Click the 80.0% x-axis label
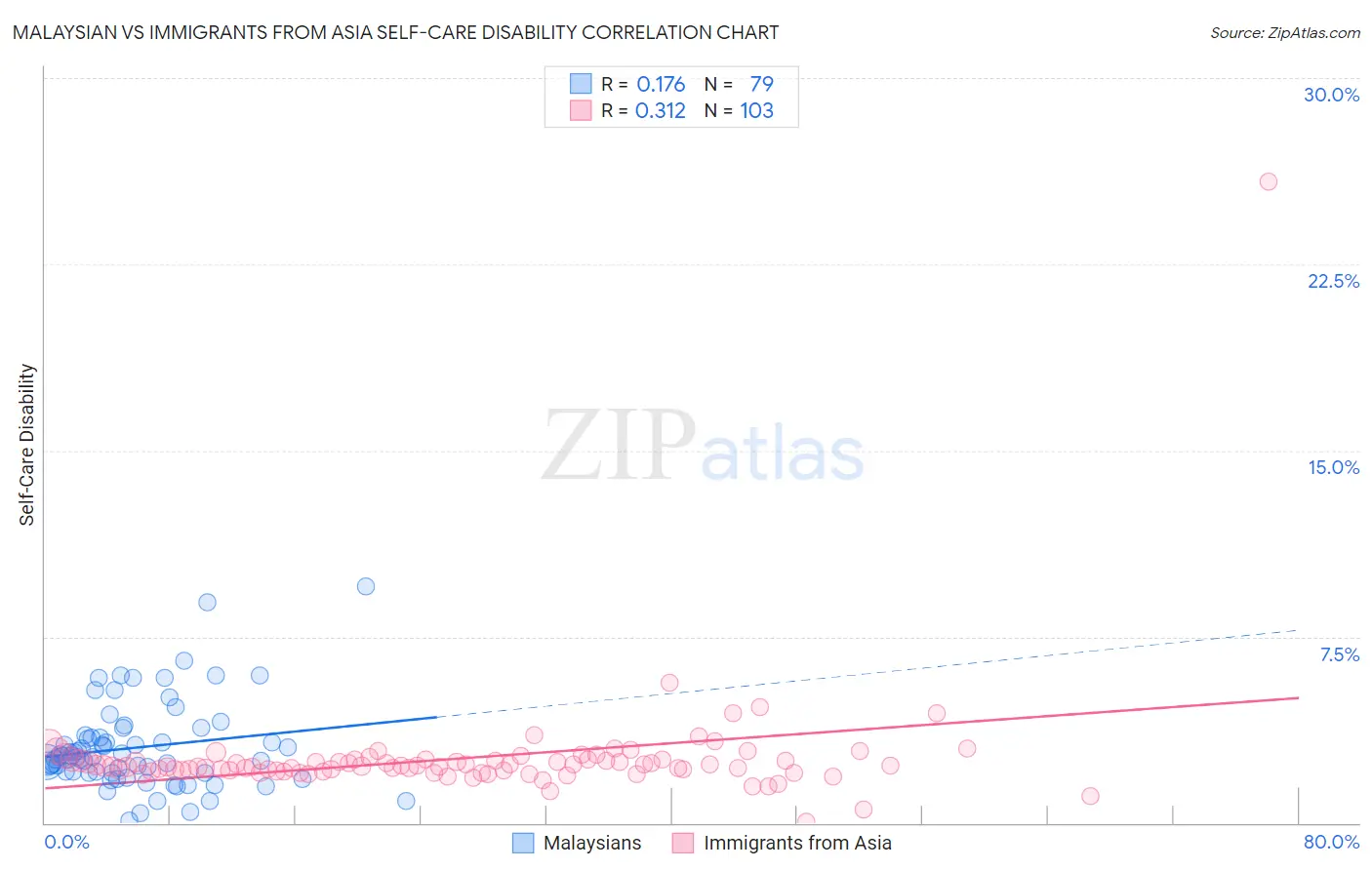 pos(1331,842)
